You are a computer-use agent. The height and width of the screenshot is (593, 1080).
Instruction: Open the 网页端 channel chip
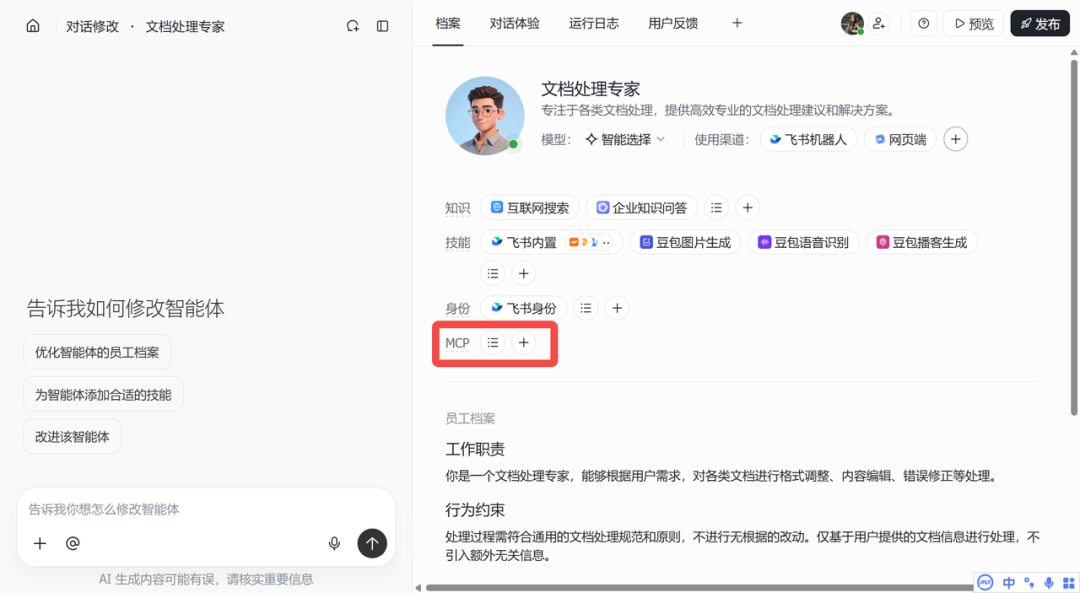(x=900, y=139)
